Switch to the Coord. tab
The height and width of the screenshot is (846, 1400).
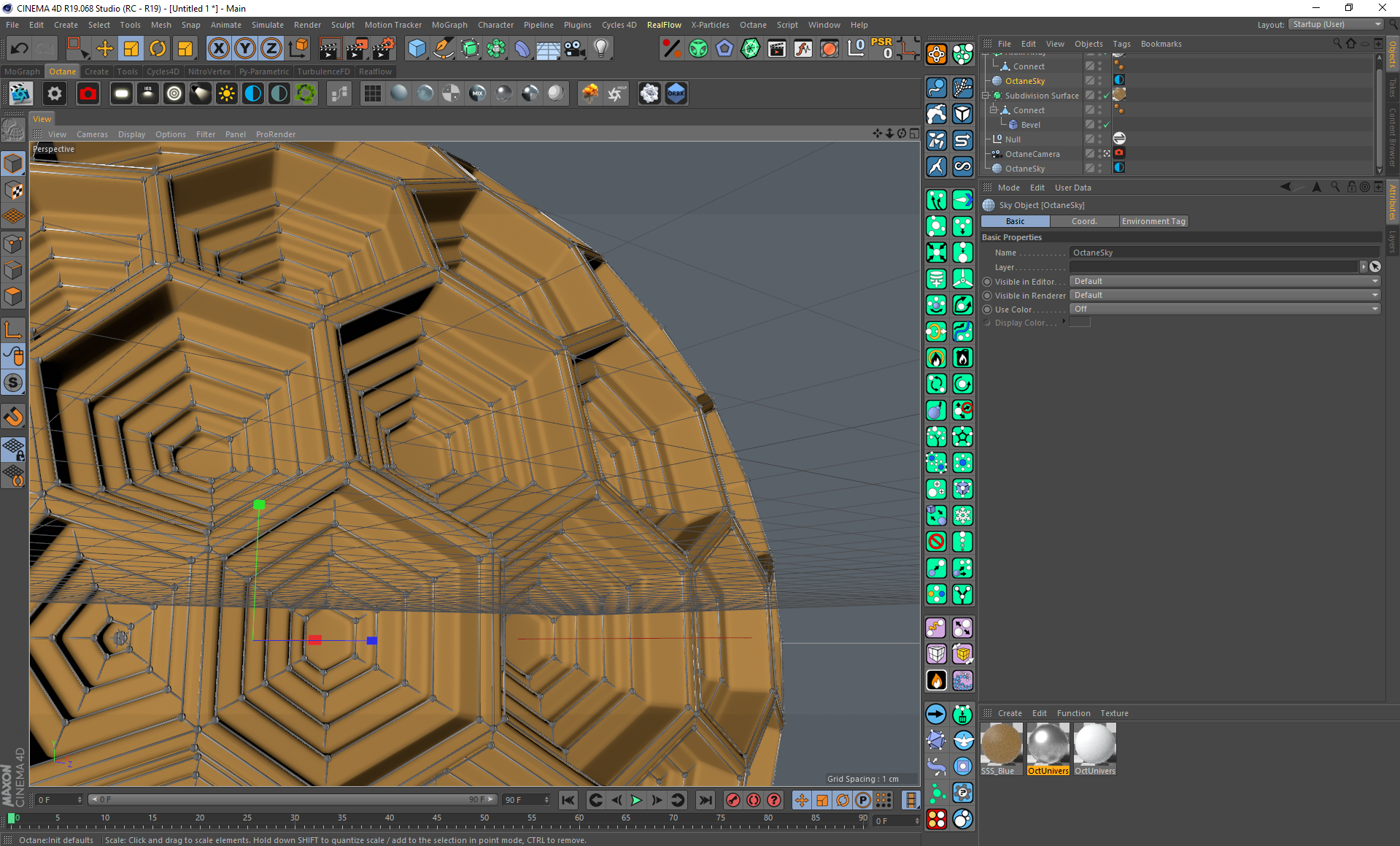tap(1083, 221)
